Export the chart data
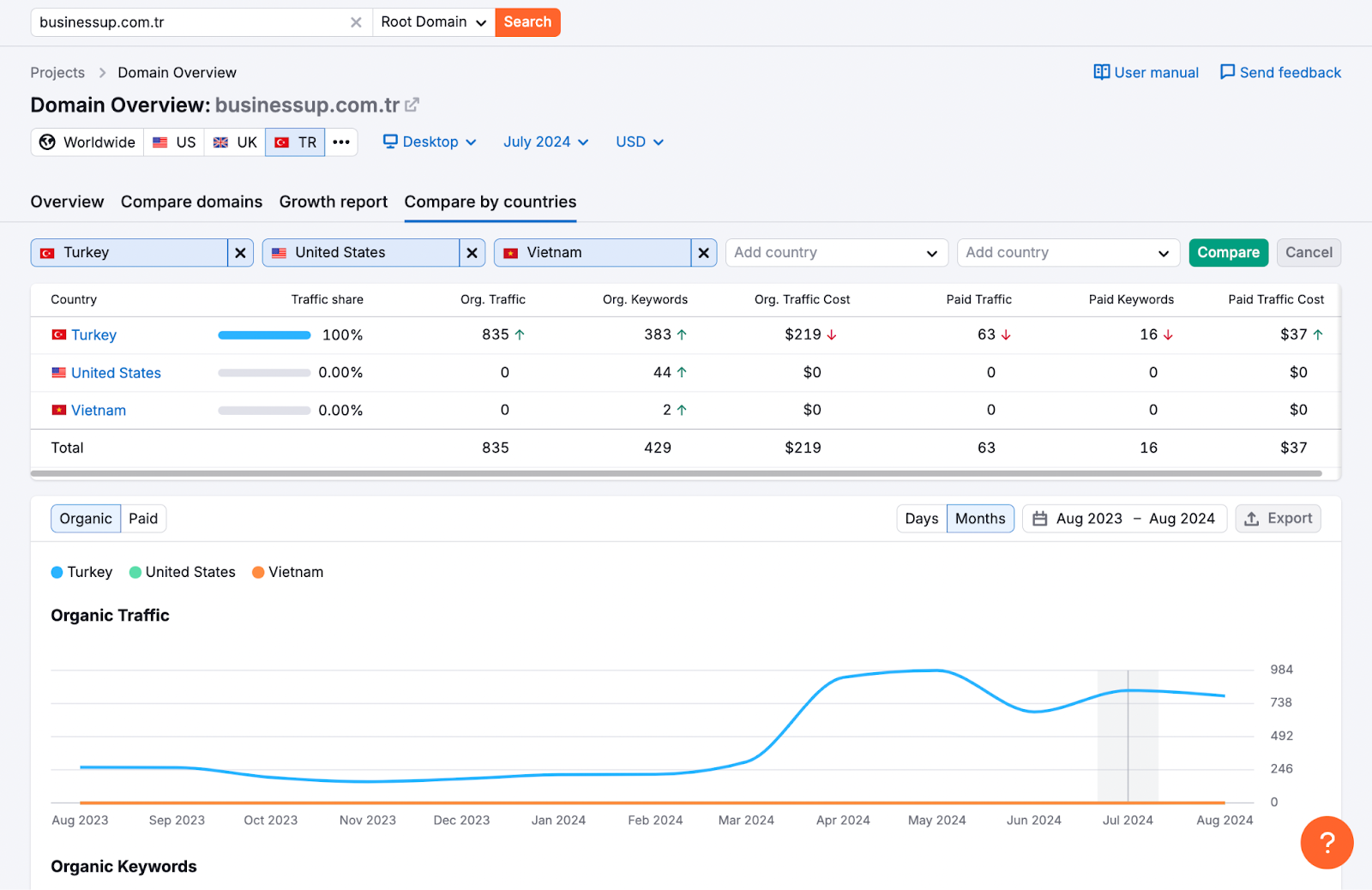Screen dimensions: 1372x890 pyautogui.click(x=1278, y=519)
